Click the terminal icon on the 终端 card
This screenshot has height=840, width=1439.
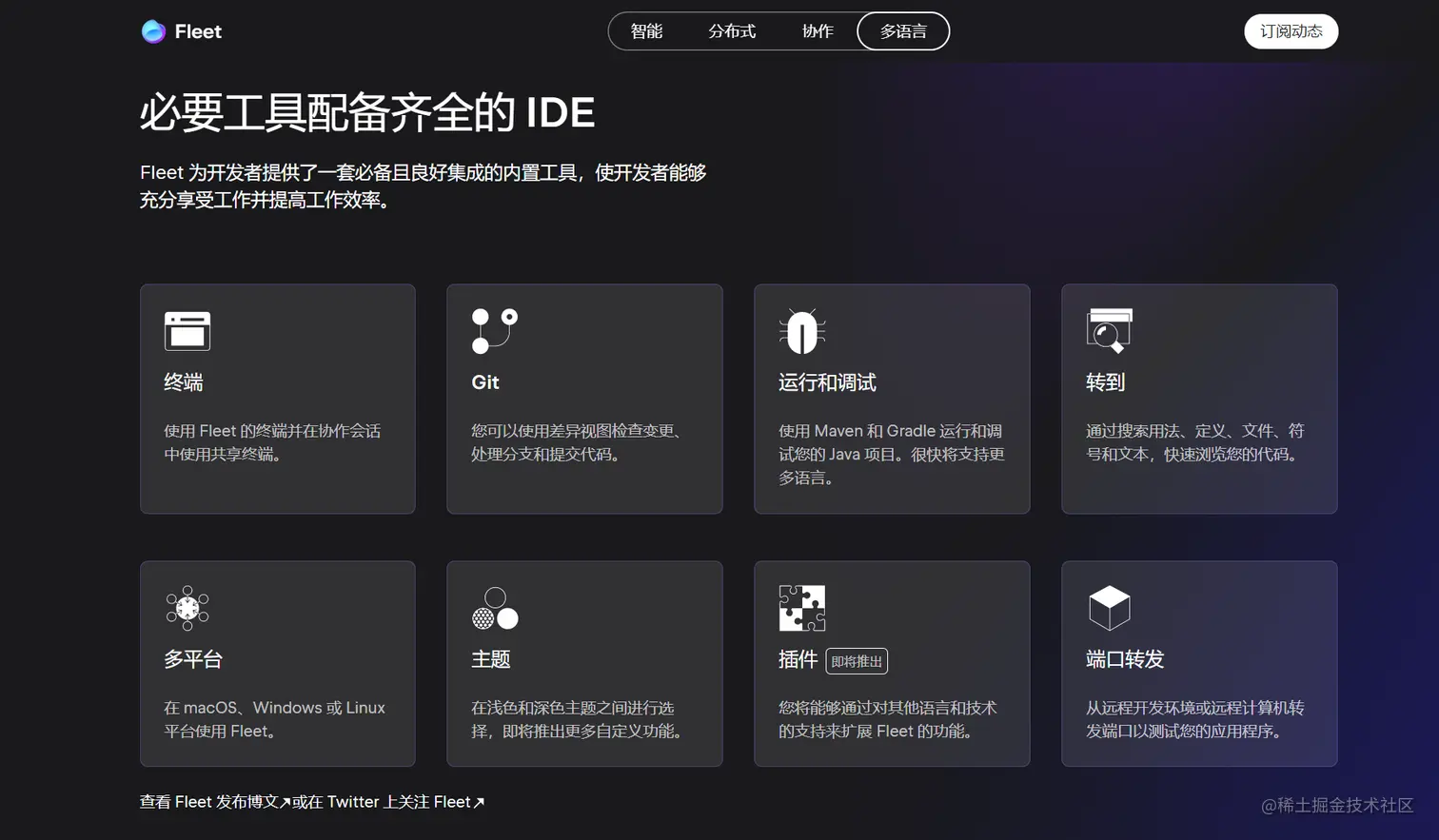(185, 331)
